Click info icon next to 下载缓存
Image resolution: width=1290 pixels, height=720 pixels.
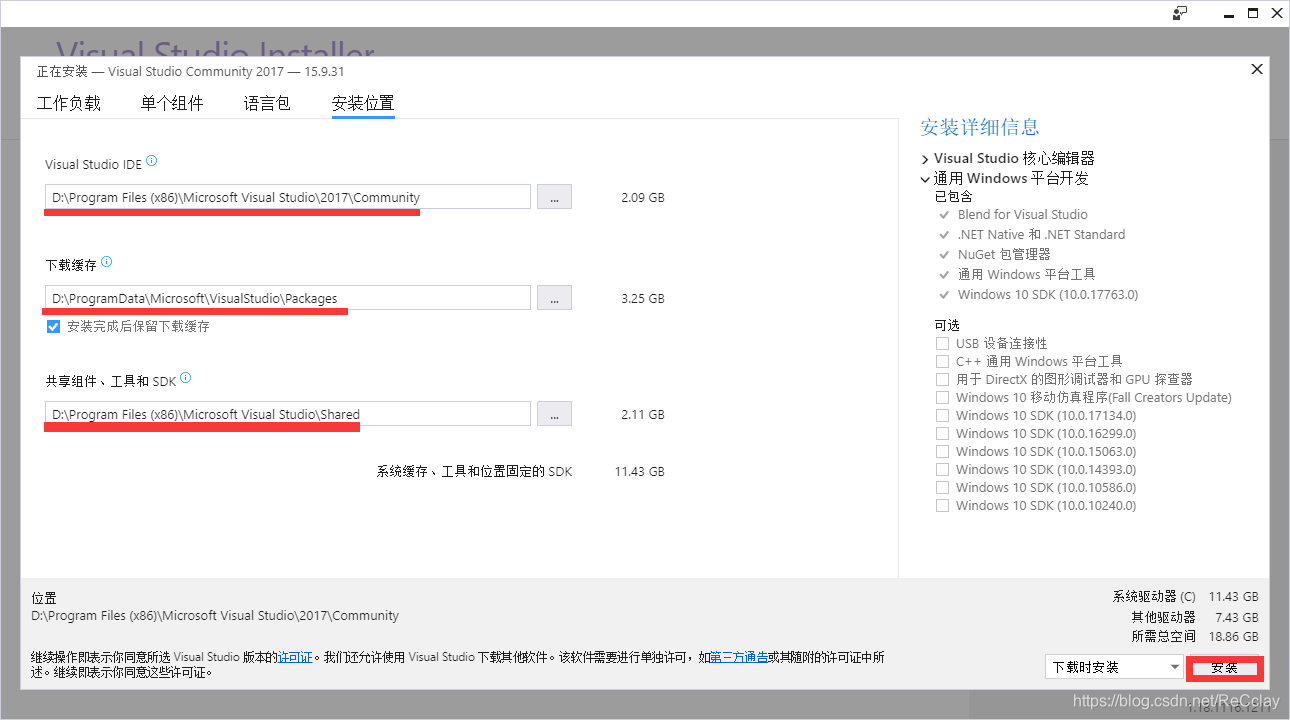pyautogui.click(x=107, y=263)
